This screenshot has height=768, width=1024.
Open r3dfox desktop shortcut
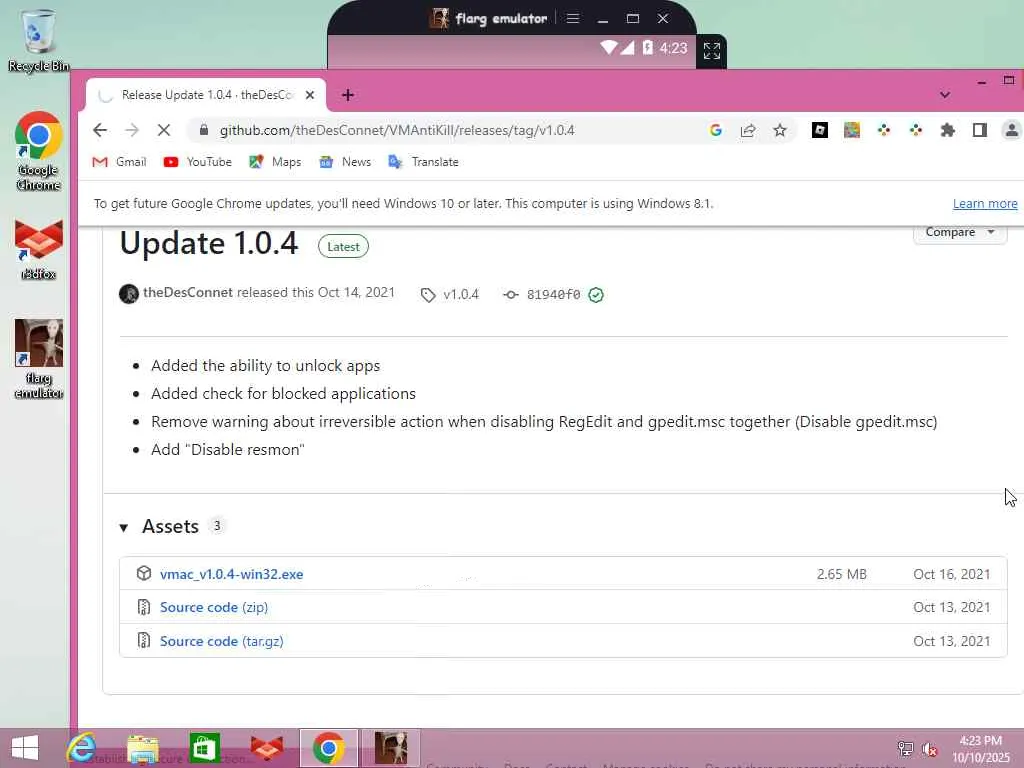coord(39,249)
